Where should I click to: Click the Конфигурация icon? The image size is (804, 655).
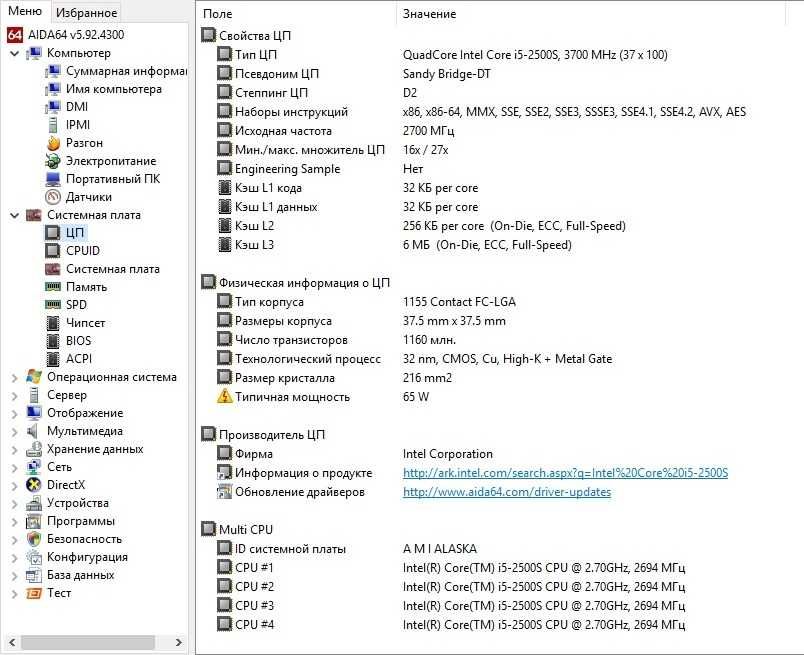coord(34,557)
